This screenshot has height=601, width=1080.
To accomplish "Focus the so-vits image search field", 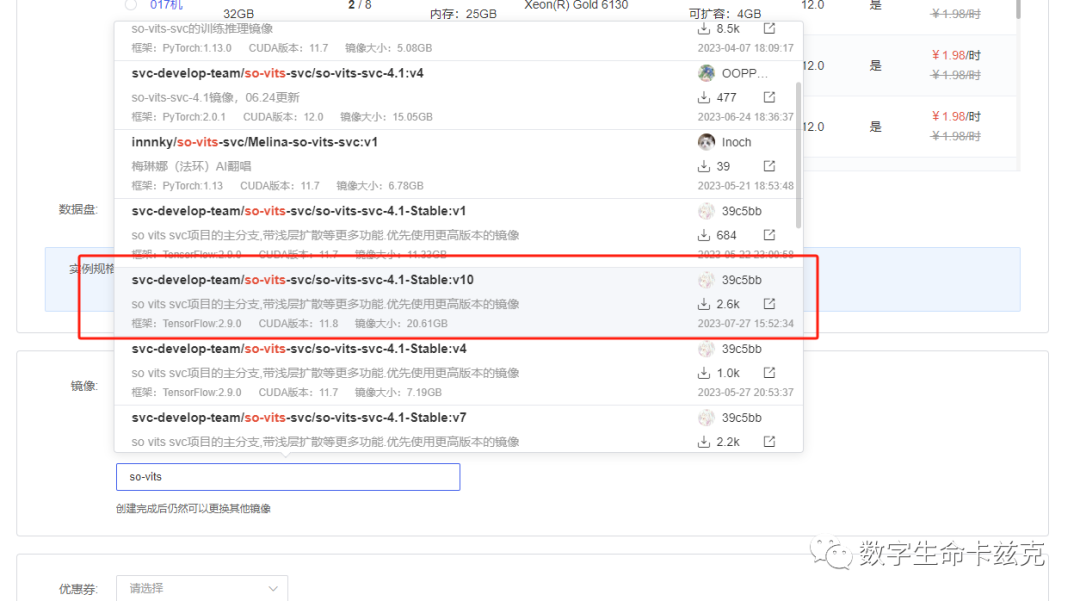I will coord(288,476).
